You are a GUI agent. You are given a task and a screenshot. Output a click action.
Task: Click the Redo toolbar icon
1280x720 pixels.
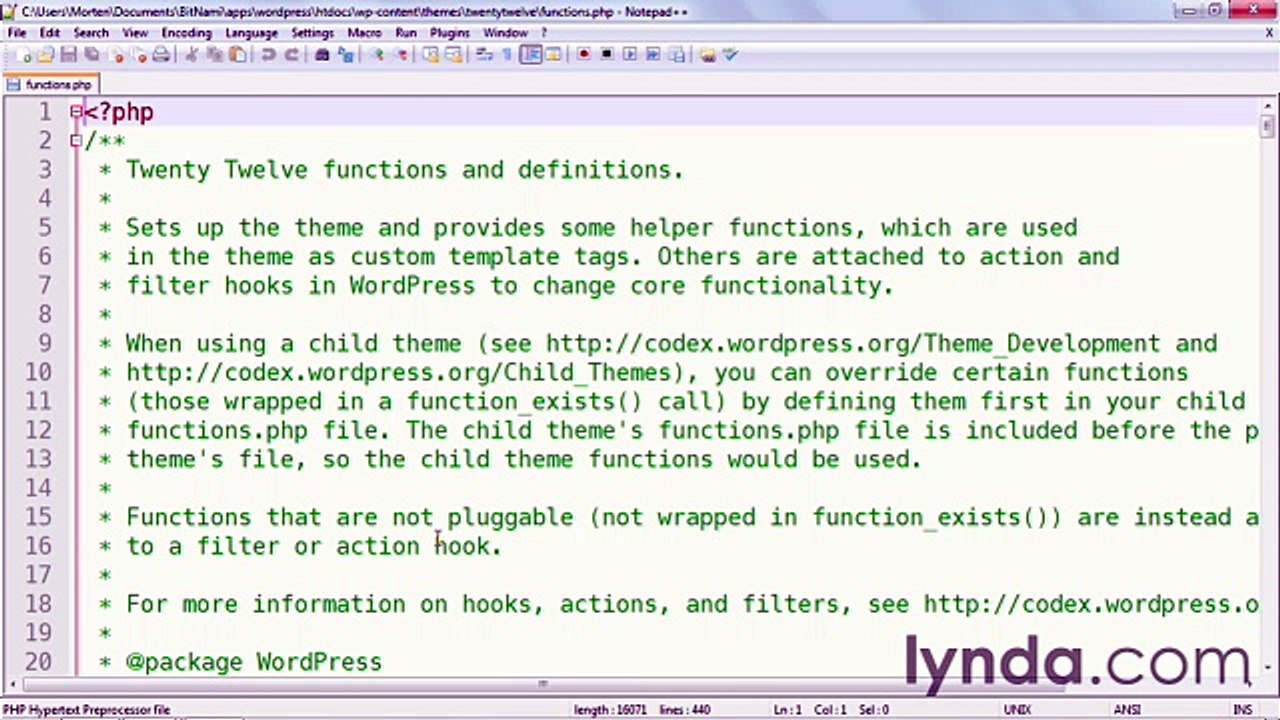(x=291, y=55)
